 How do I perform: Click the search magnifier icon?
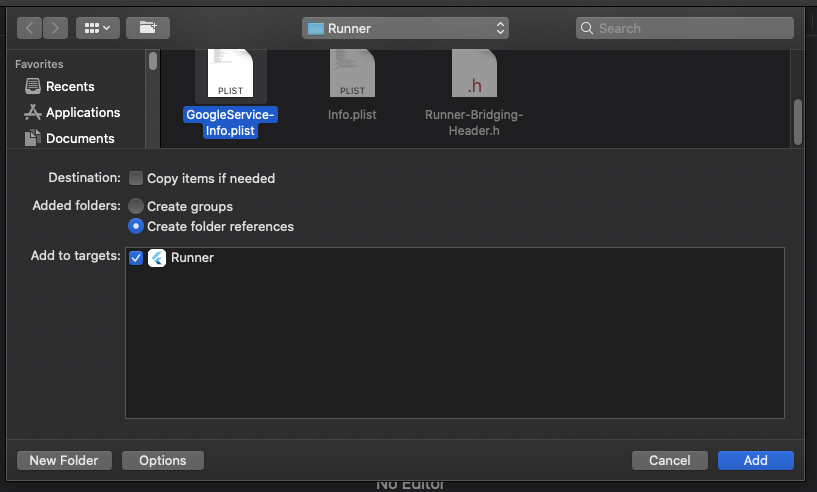tap(587, 28)
